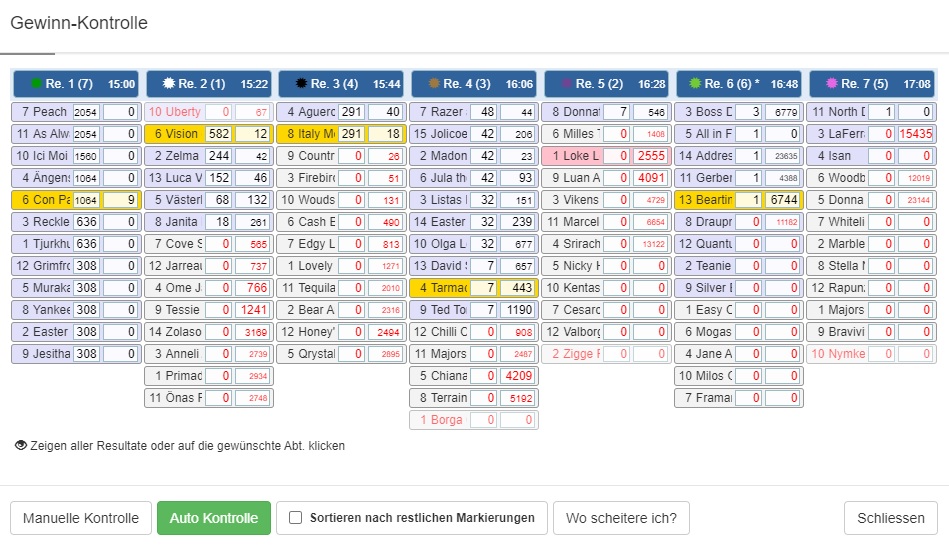Close the dialog with Schliessen

[891, 518]
